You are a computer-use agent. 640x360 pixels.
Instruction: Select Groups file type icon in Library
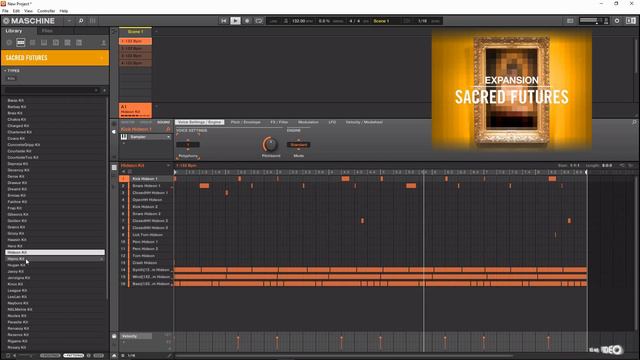(x=20, y=42)
